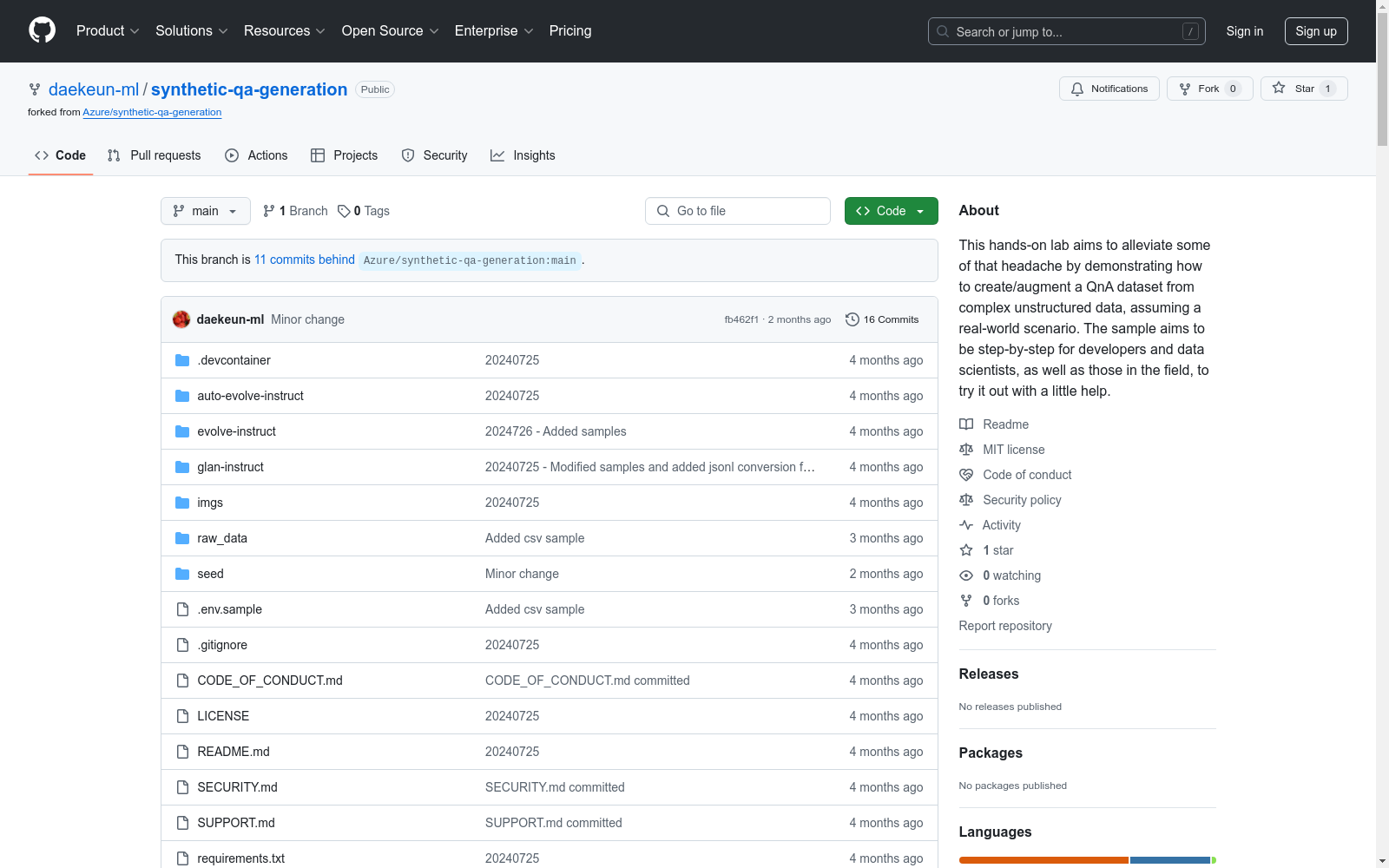1389x868 pixels.
Task: Open the Security tab
Action: pos(434,155)
